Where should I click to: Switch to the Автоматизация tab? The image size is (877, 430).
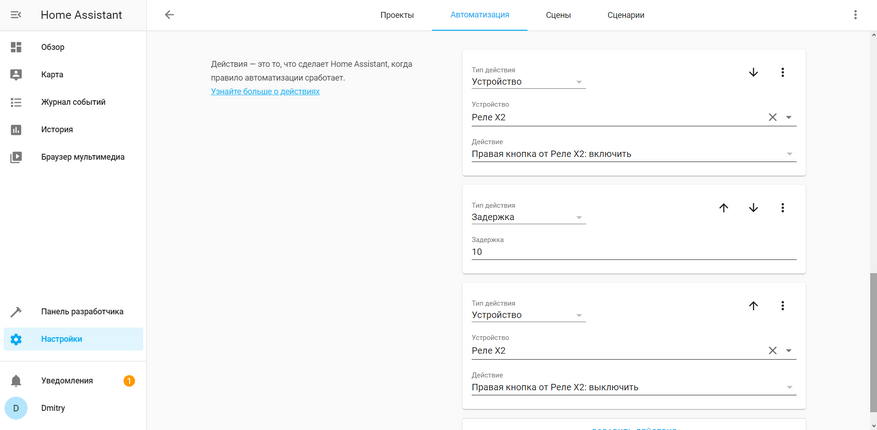pyautogui.click(x=480, y=15)
